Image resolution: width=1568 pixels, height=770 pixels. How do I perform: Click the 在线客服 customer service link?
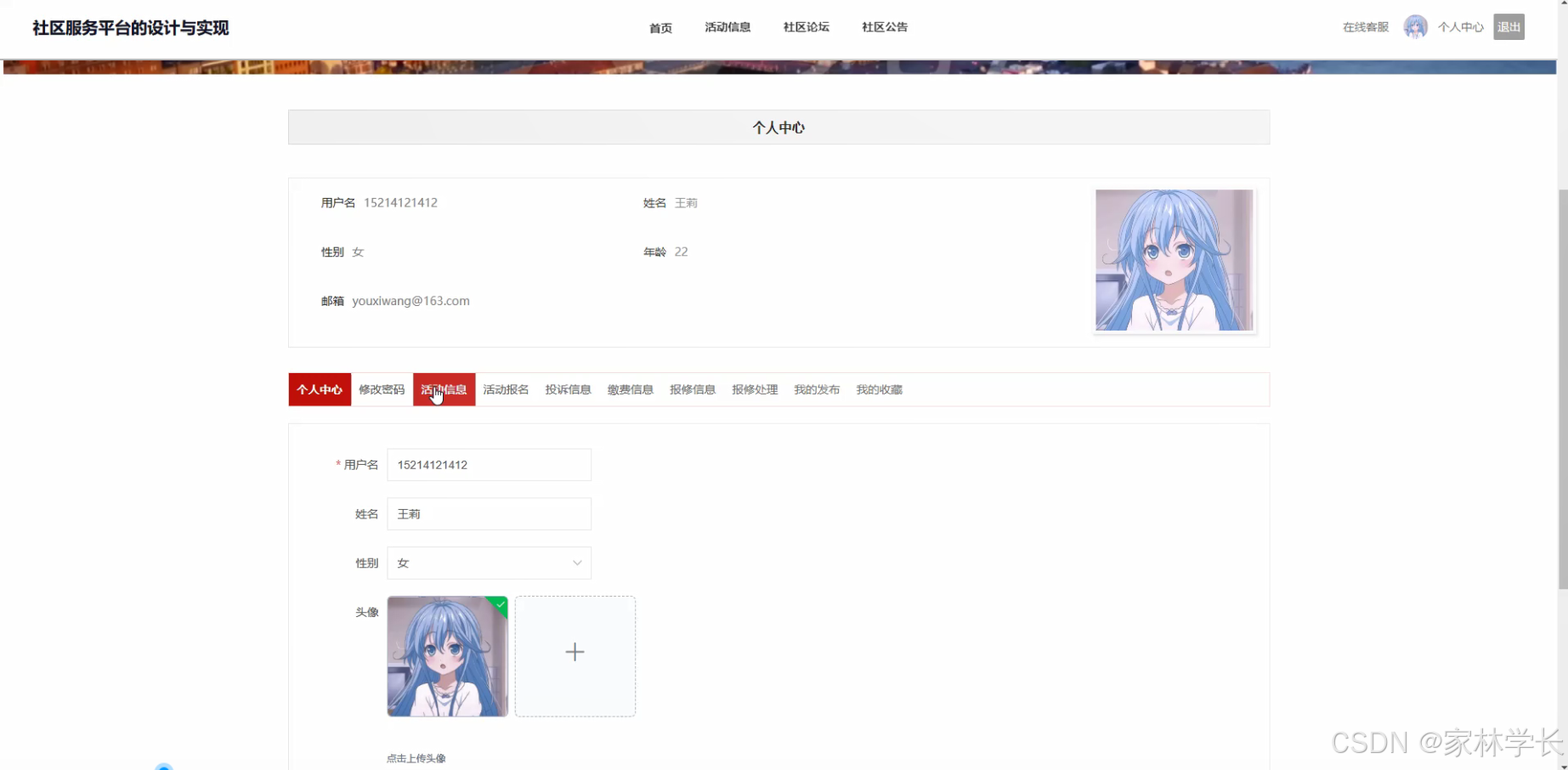pyautogui.click(x=1363, y=26)
